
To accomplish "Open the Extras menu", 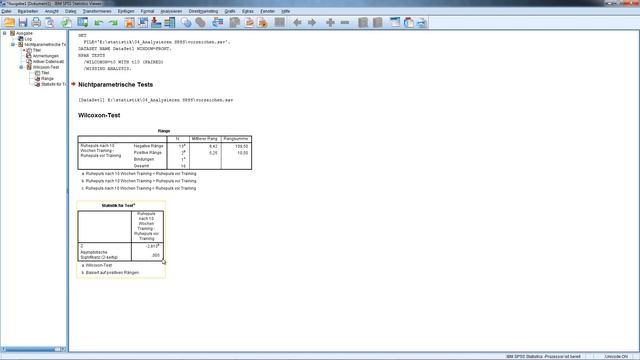I will pos(248,11).
